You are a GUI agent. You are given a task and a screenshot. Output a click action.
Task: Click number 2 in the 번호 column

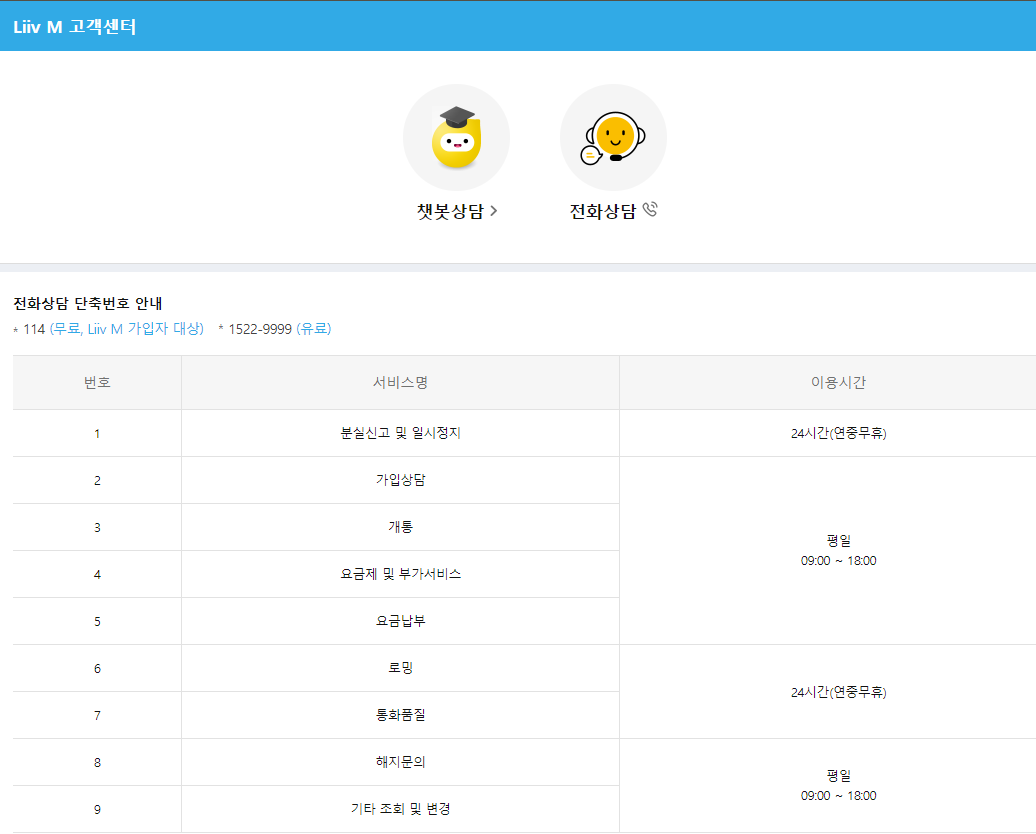pos(97,480)
